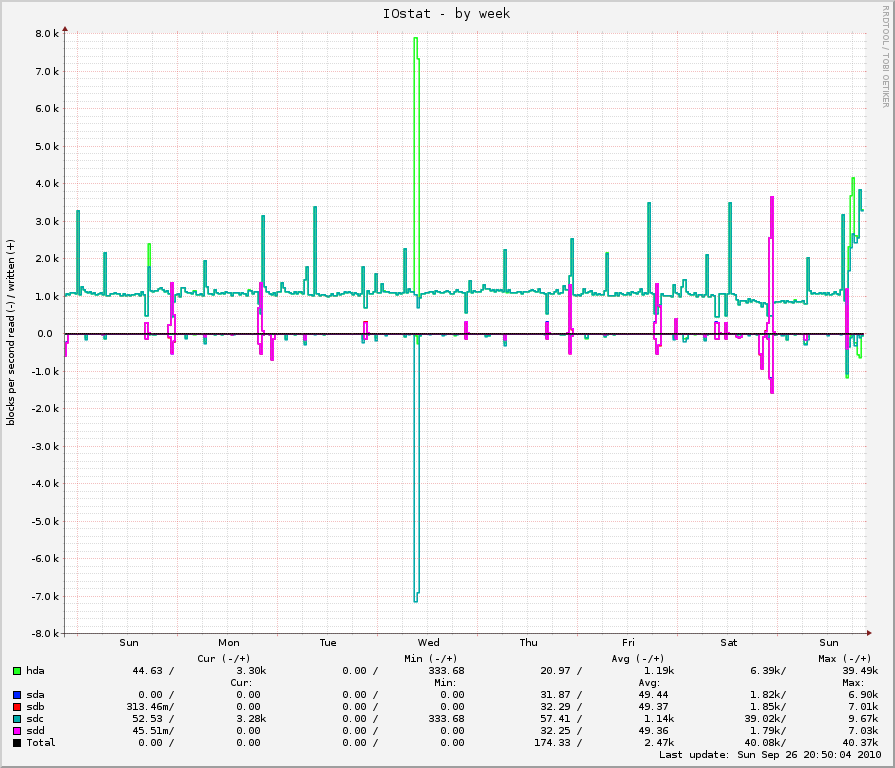
Task: Click the red sdb legend swatch
Action: (17, 707)
